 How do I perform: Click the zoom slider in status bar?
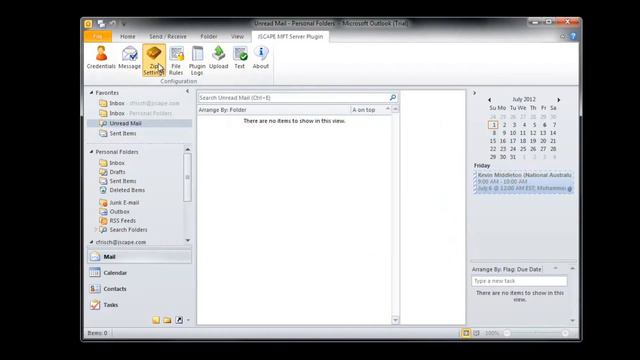pyautogui.click(x=536, y=333)
